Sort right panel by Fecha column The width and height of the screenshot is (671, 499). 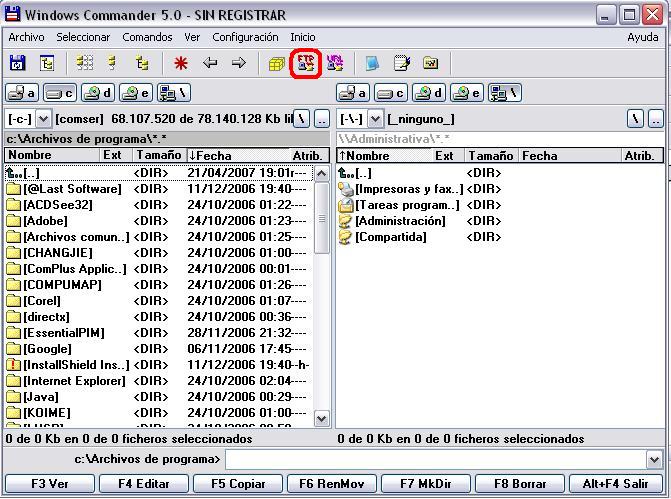(570, 155)
